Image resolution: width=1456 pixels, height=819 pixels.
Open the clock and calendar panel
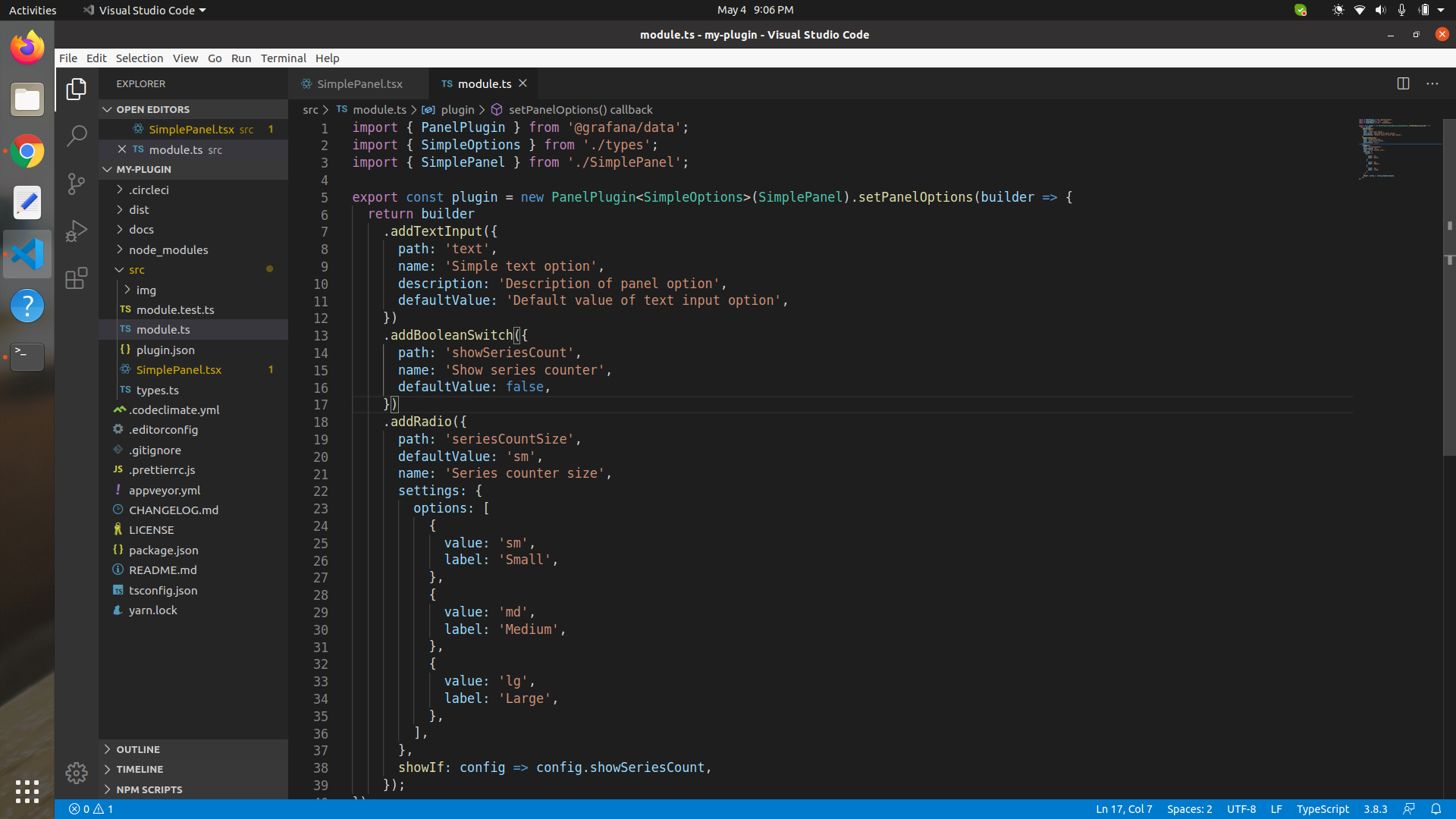click(x=755, y=10)
